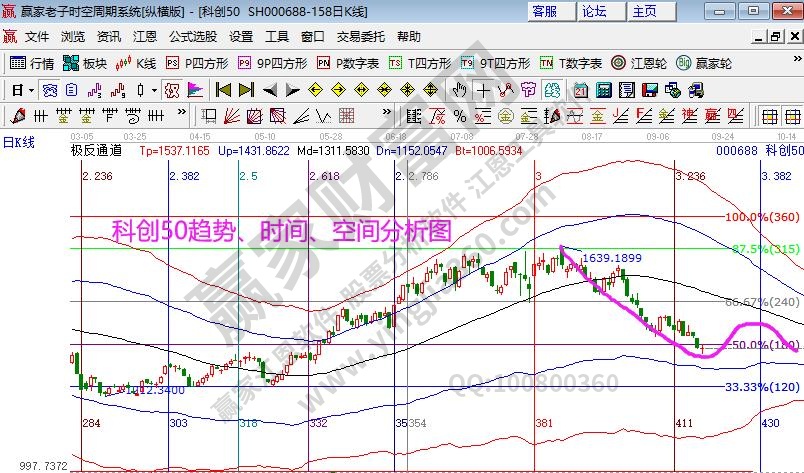Screen dimensions: 804x473
Task: Open the 板块 sector panel
Action: click(84, 63)
